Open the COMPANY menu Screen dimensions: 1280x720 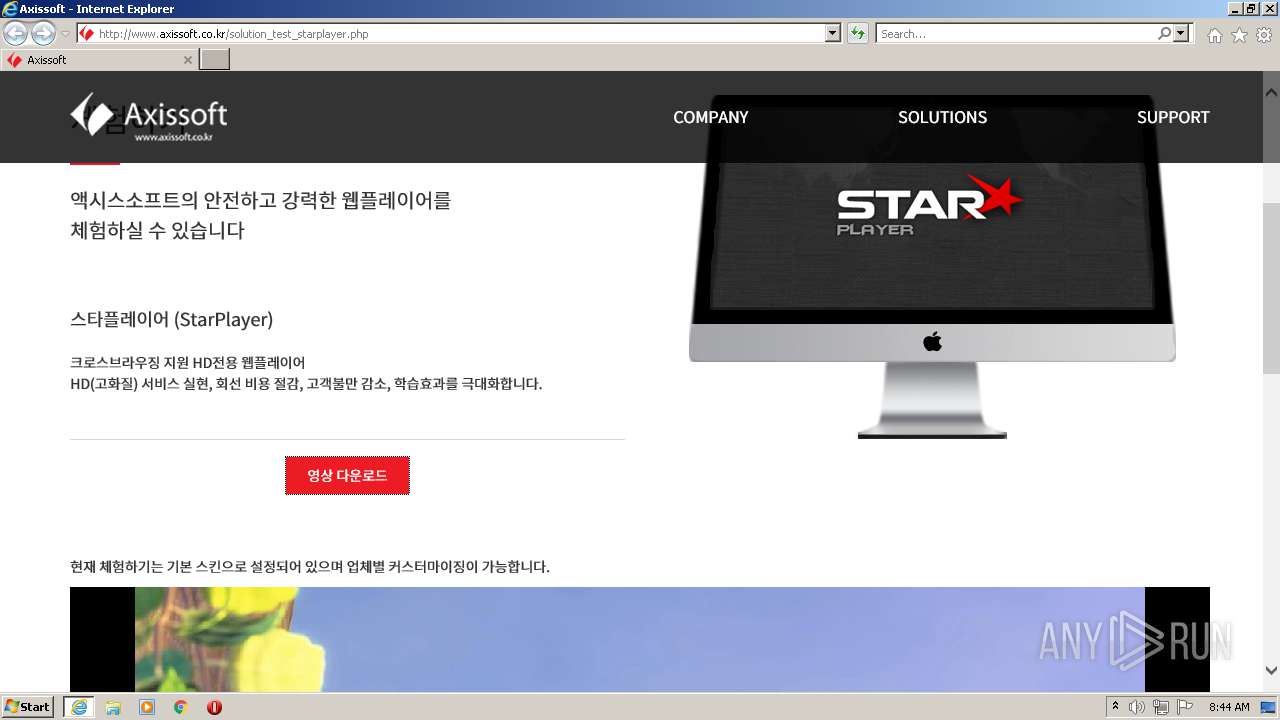[x=710, y=117]
